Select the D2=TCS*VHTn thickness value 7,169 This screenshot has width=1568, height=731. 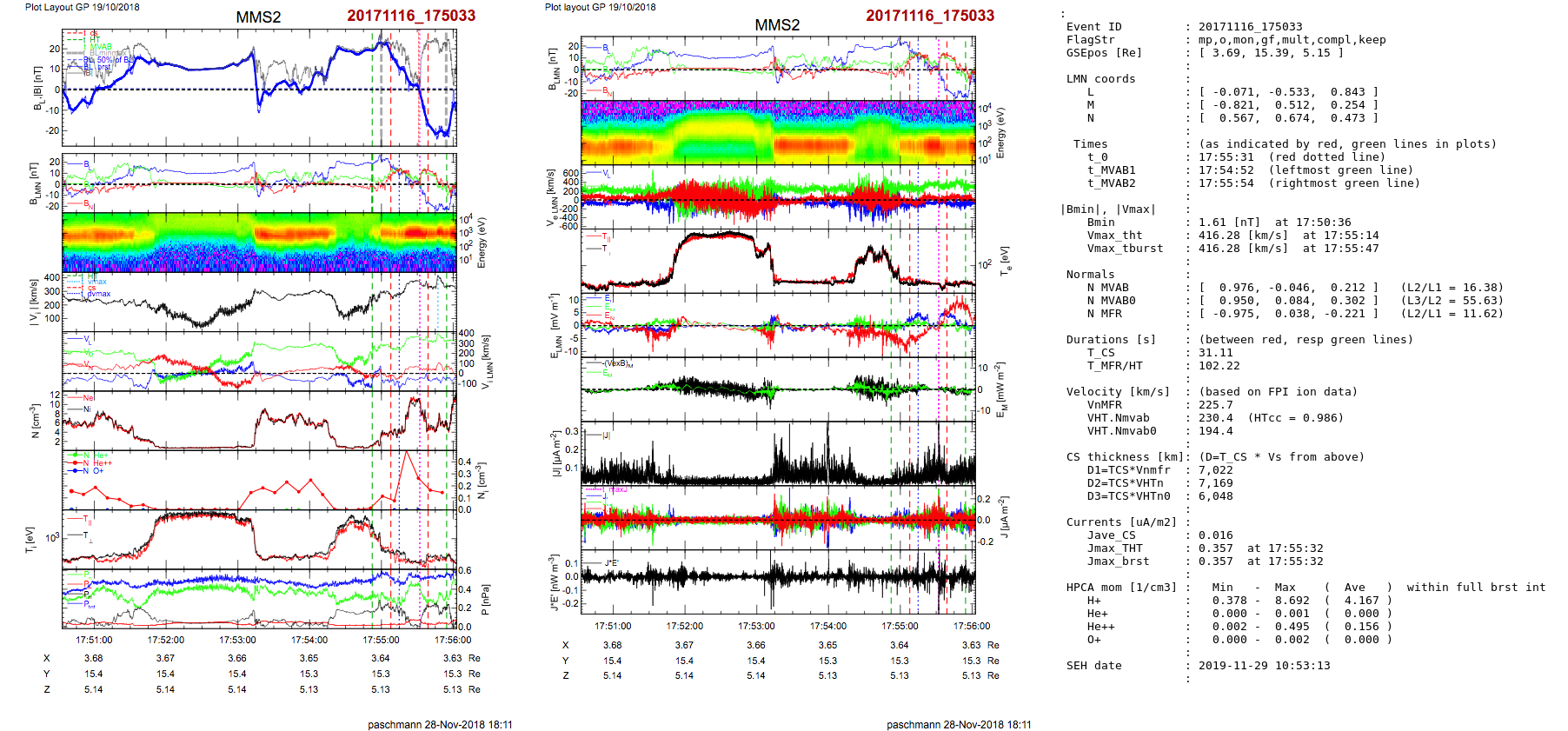(1216, 483)
